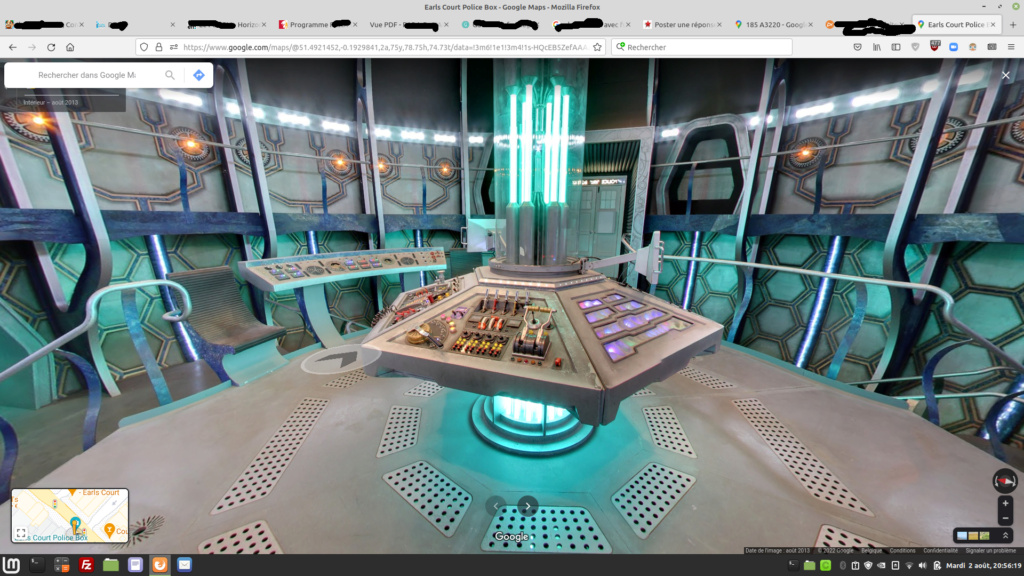
Task: Open the mail client taskbar icon
Action: coord(184,565)
